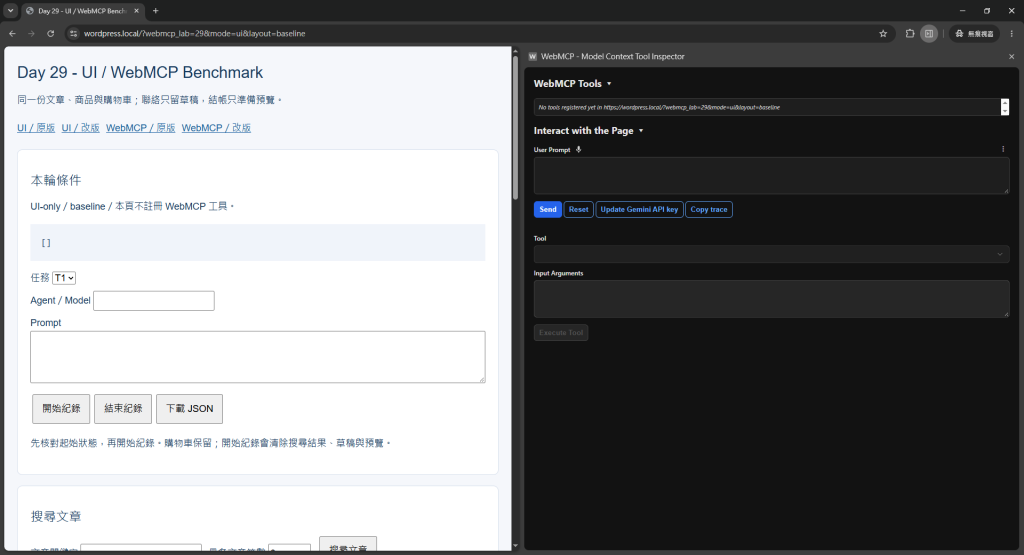Open the tab search dropdown arrow
The image size is (1024, 555).
10,10
